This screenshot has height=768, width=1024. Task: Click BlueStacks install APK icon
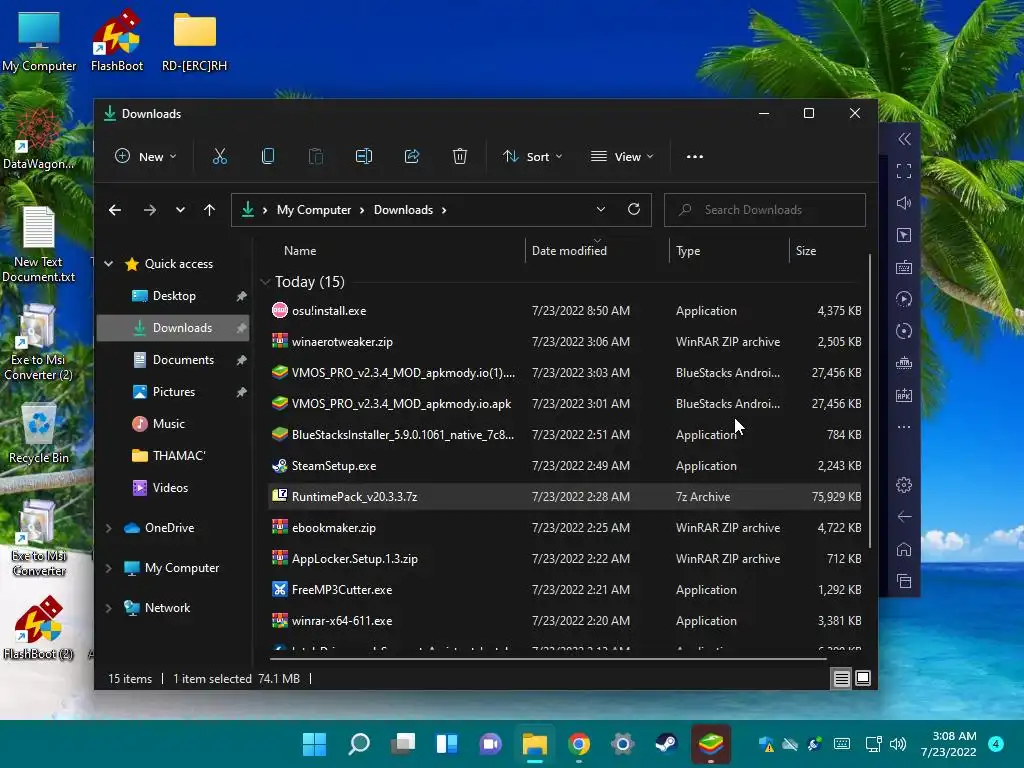(x=904, y=395)
